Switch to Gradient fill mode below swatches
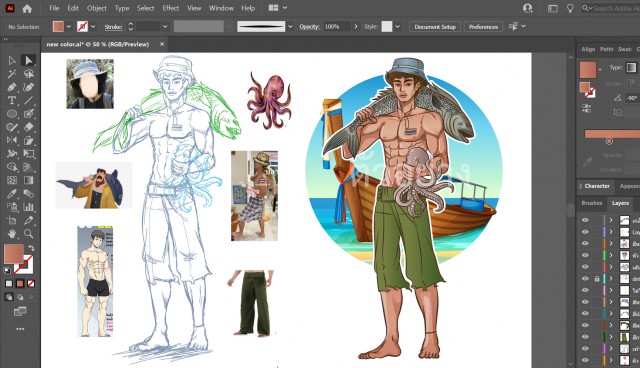Viewport: 640px width, 368px height. (20, 283)
